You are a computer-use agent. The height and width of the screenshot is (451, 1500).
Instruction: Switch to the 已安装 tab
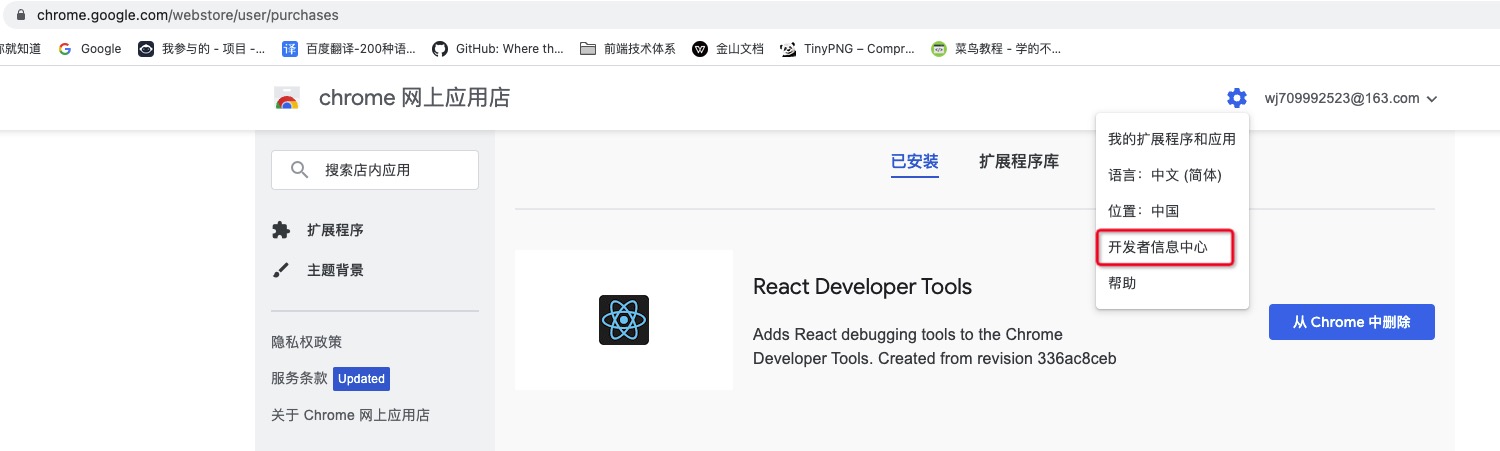click(x=914, y=161)
